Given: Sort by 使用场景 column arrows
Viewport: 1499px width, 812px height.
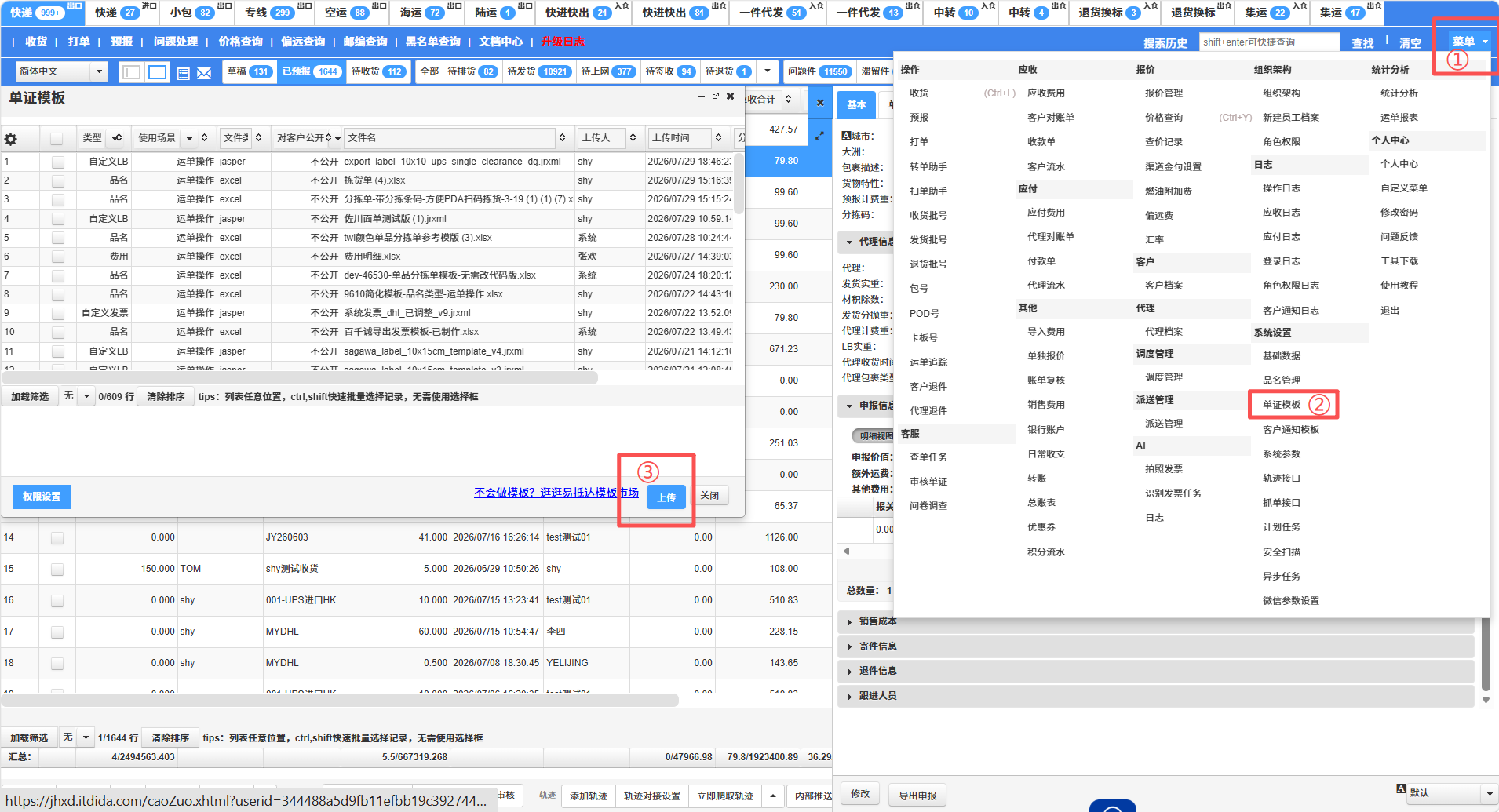Looking at the screenshot, I should click(204, 138).
